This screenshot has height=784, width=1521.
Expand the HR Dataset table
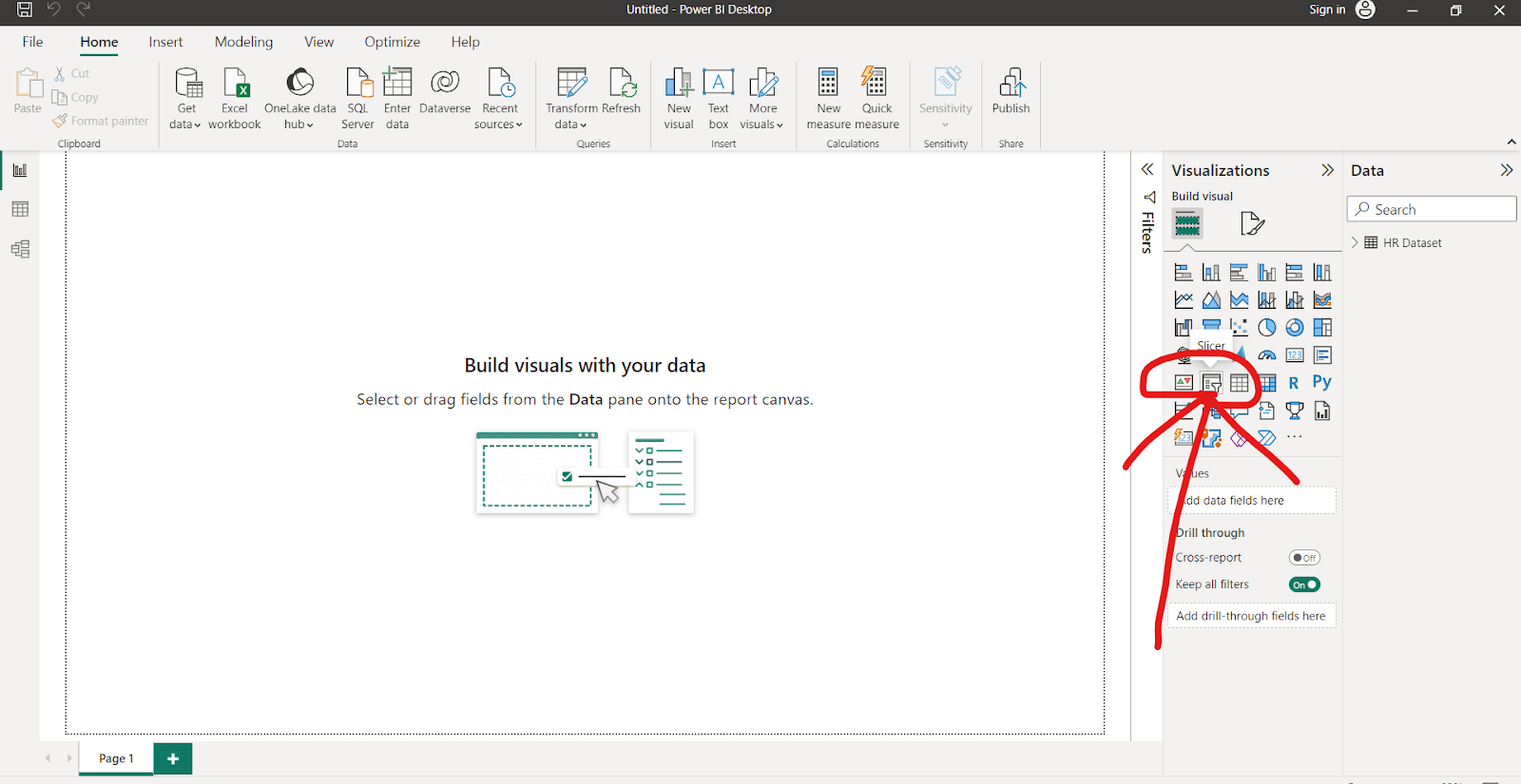coord(1356,242)
